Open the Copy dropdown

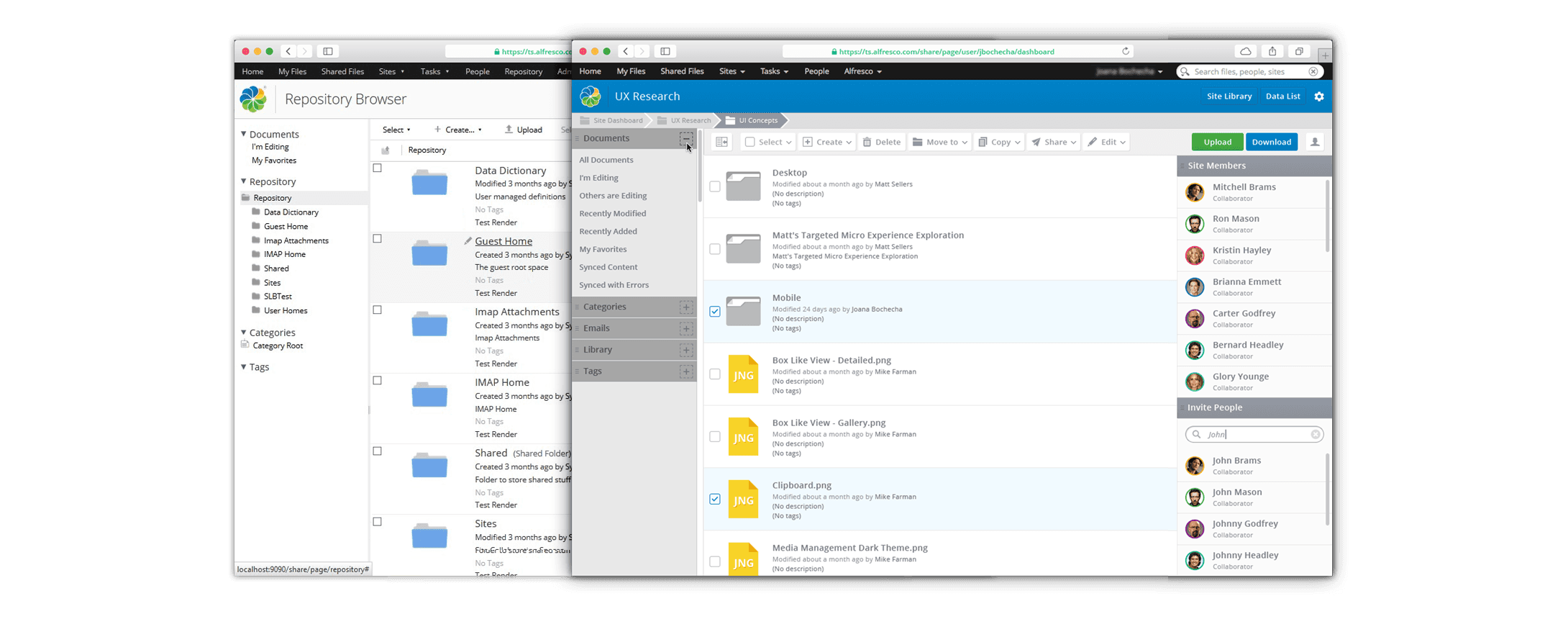point(999,142)
